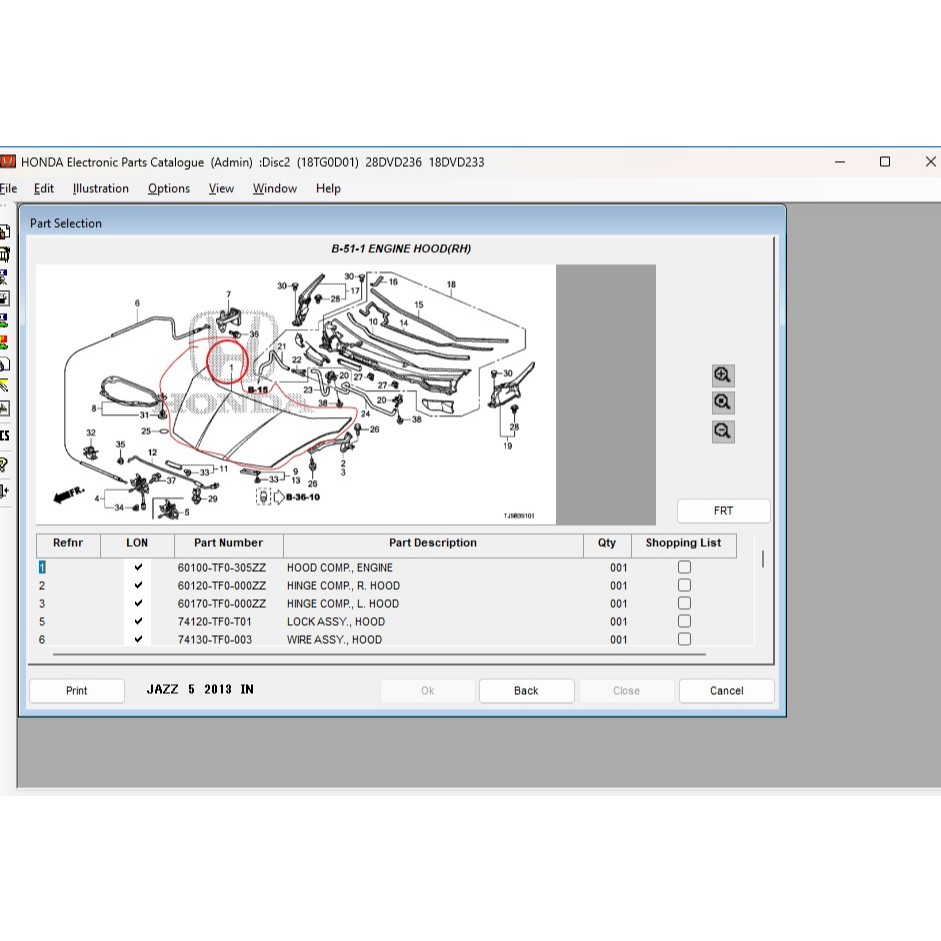Image resolution: width=941 pixels, height=941 pixels.
Task: Click the zoom out magnifier icon
Action: (723, 431)
